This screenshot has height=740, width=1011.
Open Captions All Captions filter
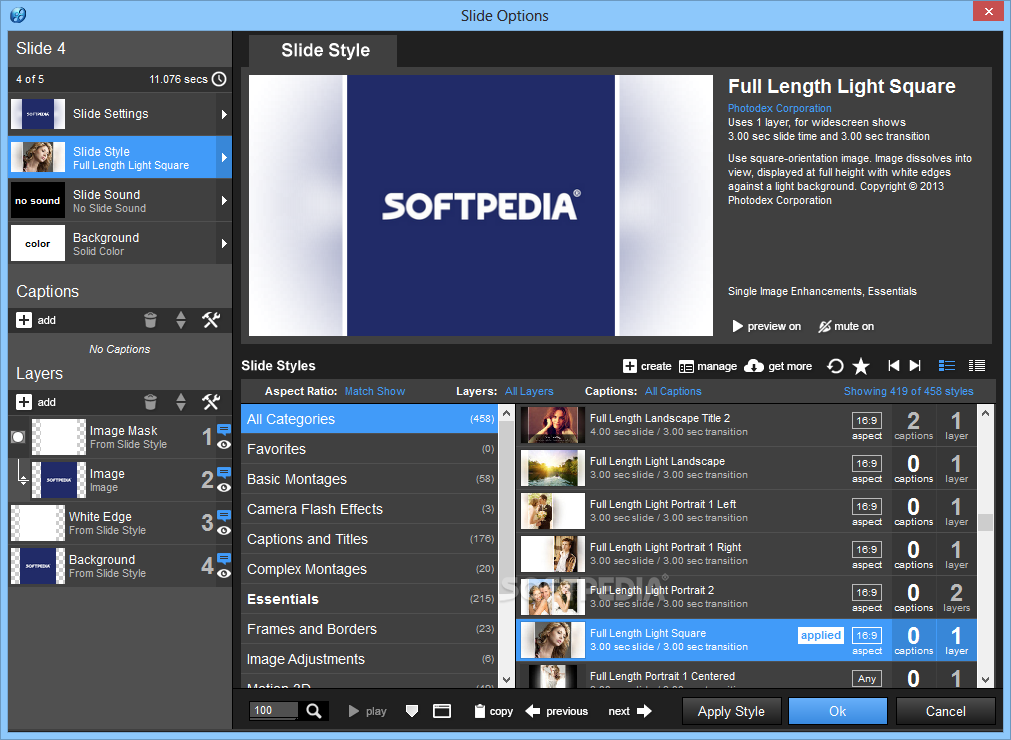tap(672, 391)
